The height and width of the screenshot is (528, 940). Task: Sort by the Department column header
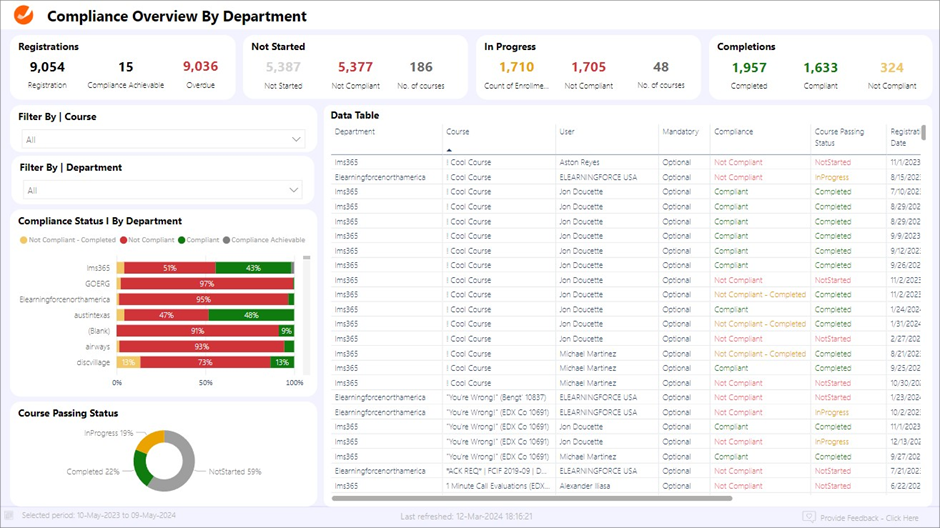355,132
